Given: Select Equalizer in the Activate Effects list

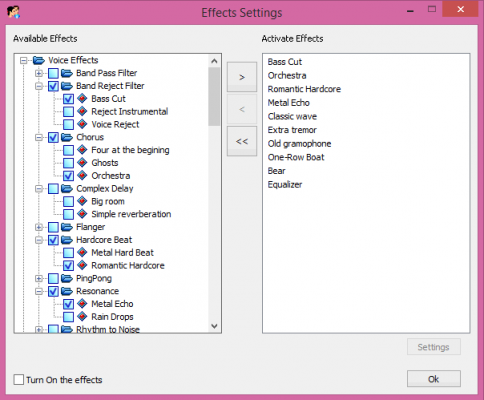Looking at the screenshot, I should 285,185.
